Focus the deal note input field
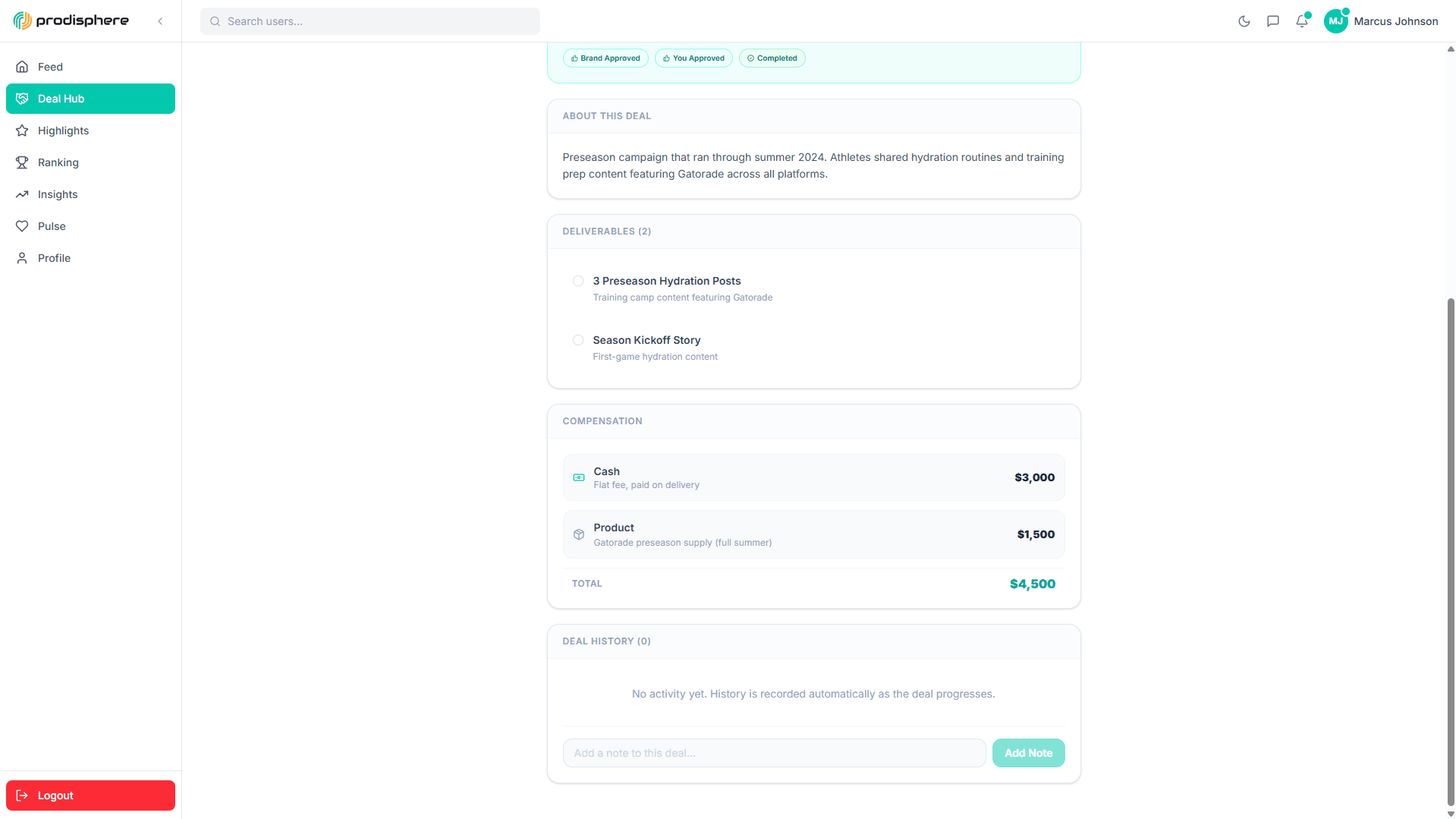Screen dimensions: 1456x819 click(x=774, y=753)
